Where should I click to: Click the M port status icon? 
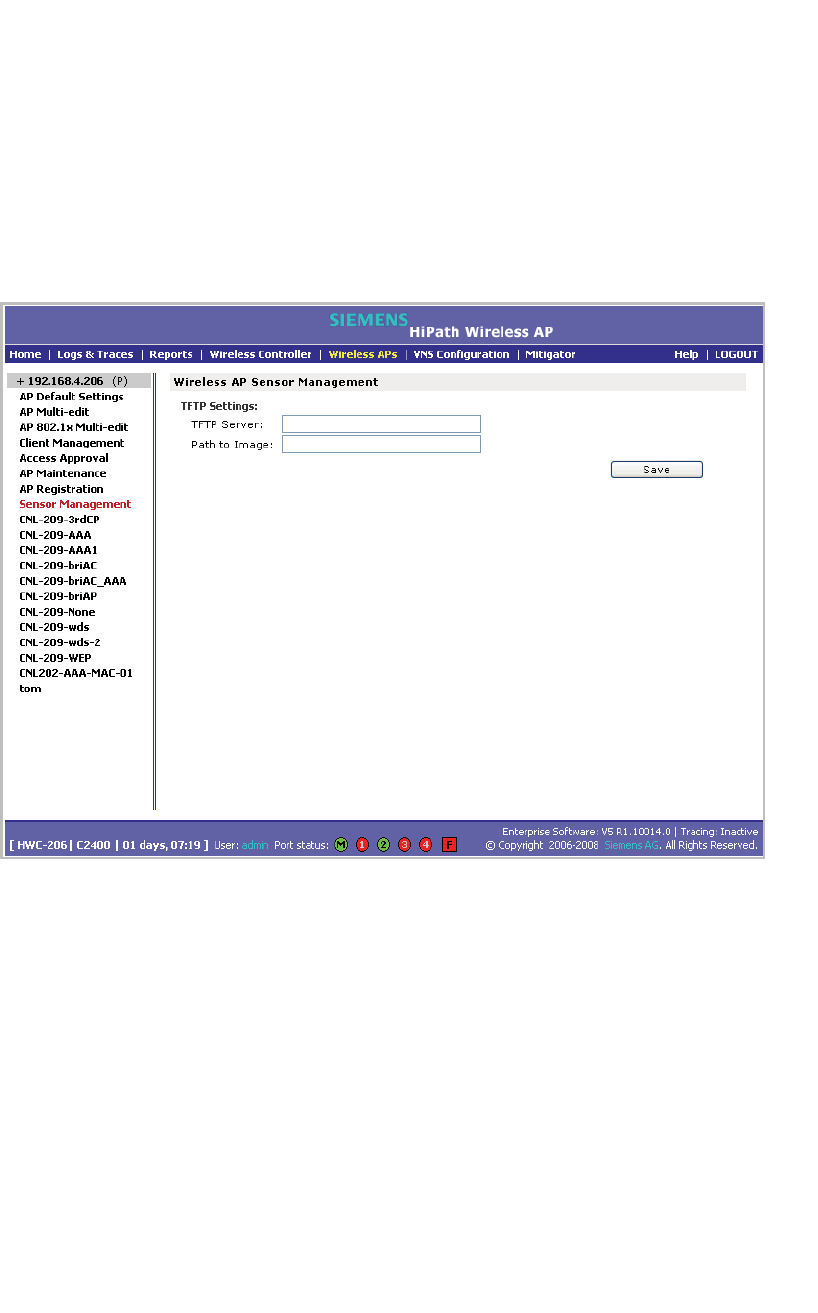[x=341, y=845]
